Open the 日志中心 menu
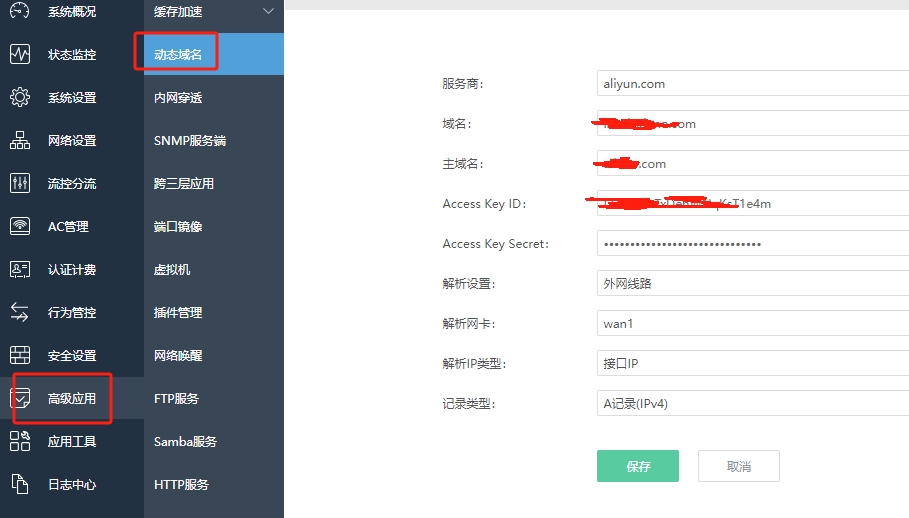 [x=72, y=484]
